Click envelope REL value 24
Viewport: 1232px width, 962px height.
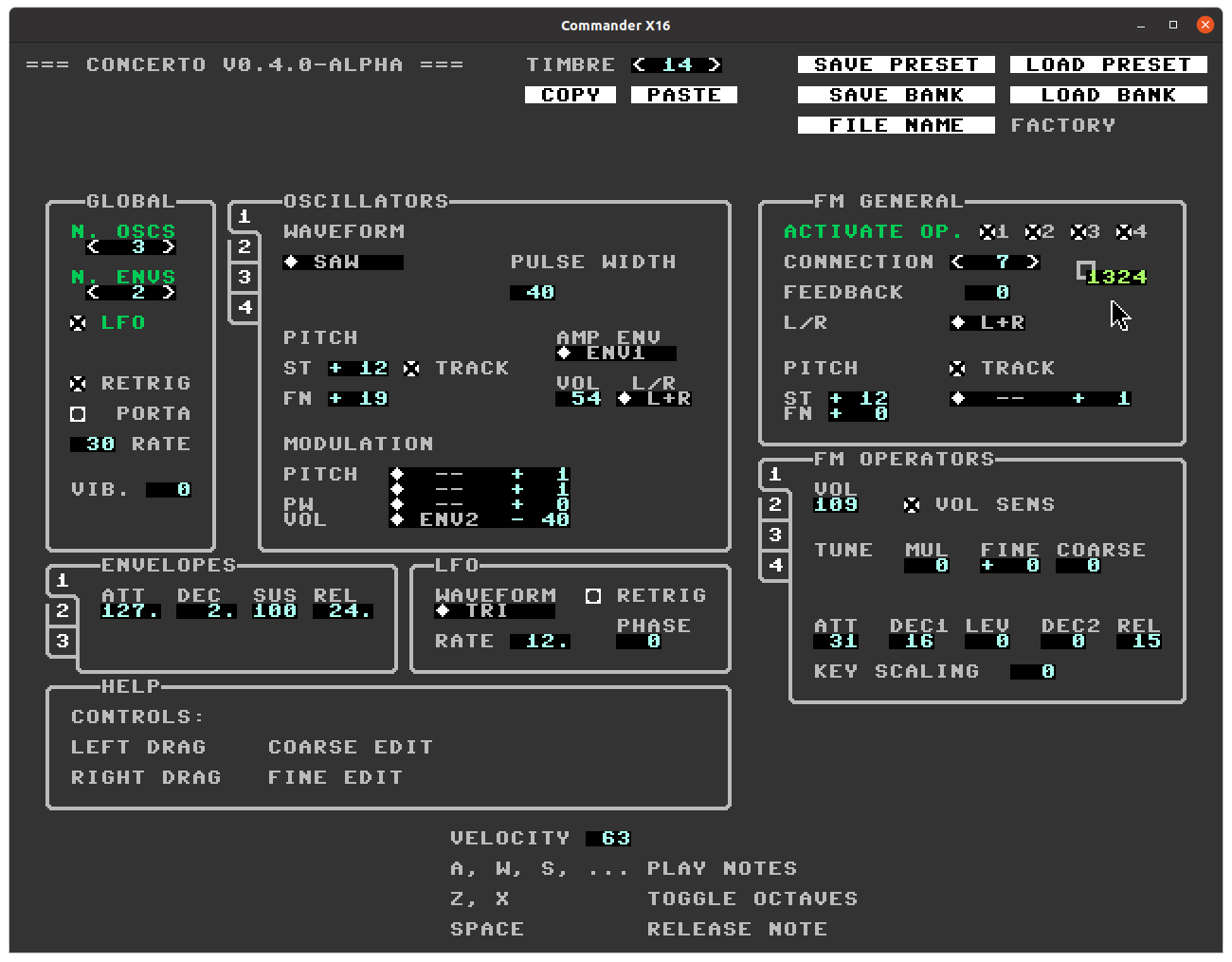343,610
